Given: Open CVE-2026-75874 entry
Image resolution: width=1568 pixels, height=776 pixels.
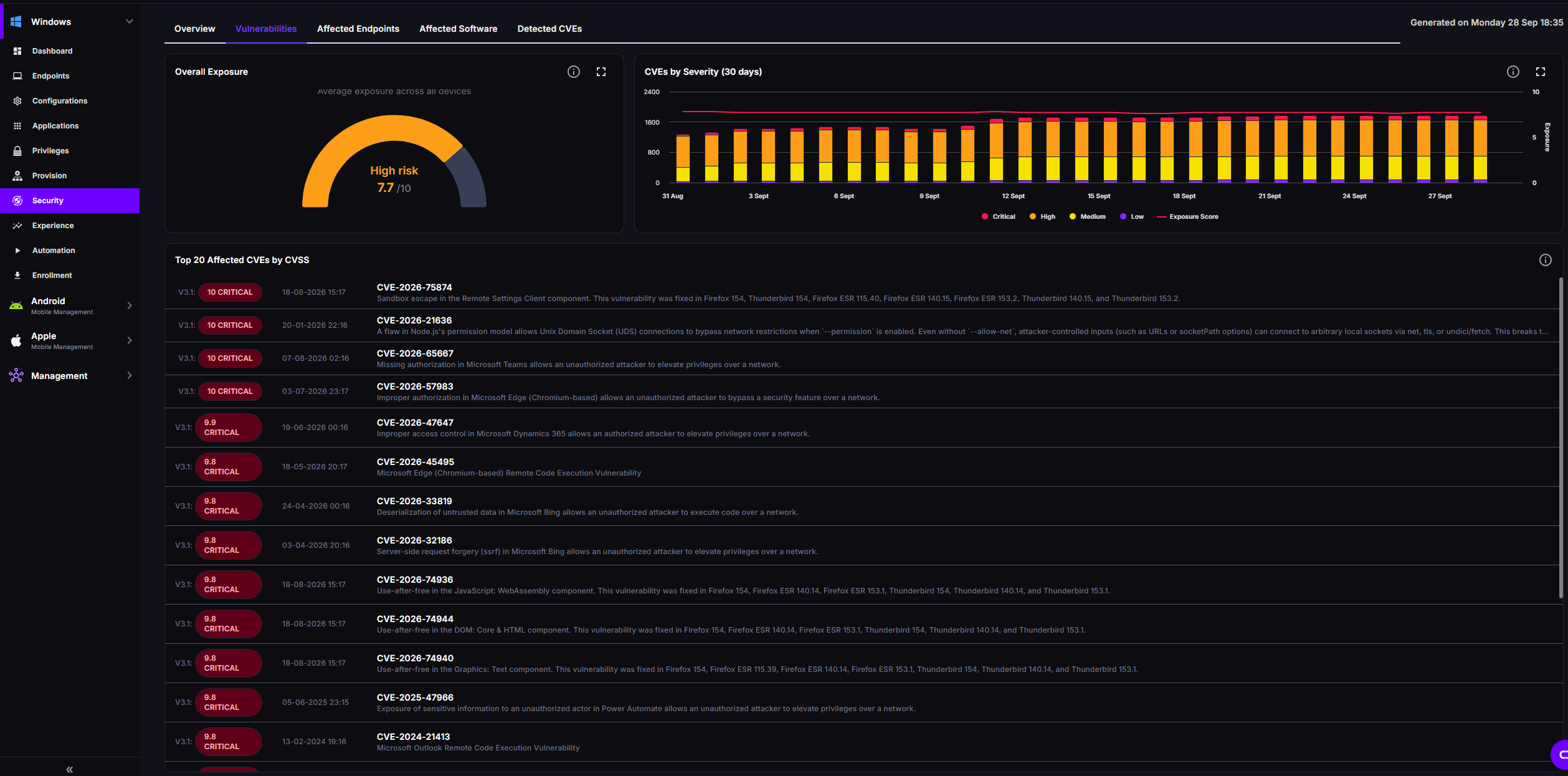Looking at the screenshot, I should (862, 292).
